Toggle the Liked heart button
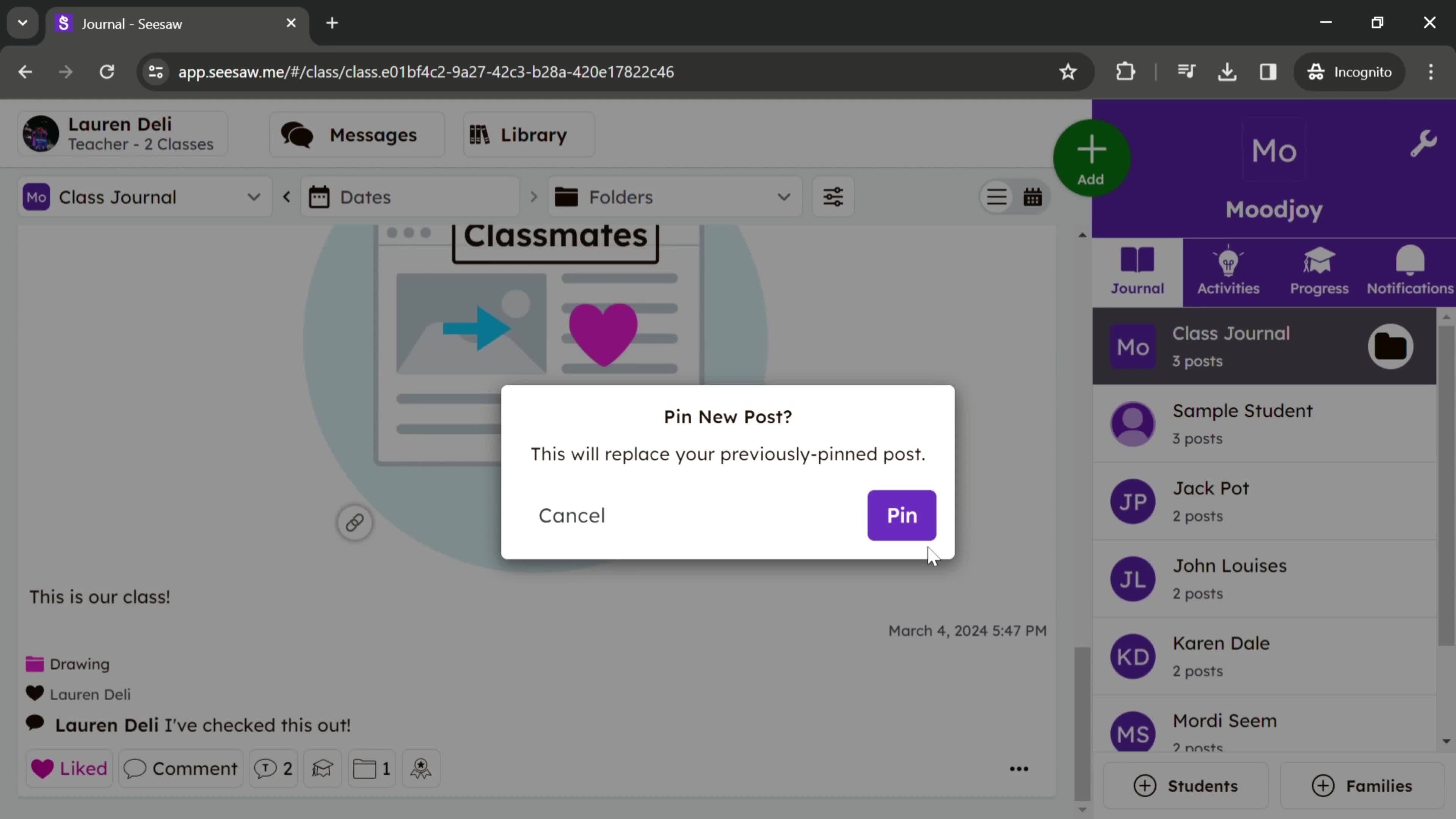This screenshot has height=819, width=1456. pos(69,769)
